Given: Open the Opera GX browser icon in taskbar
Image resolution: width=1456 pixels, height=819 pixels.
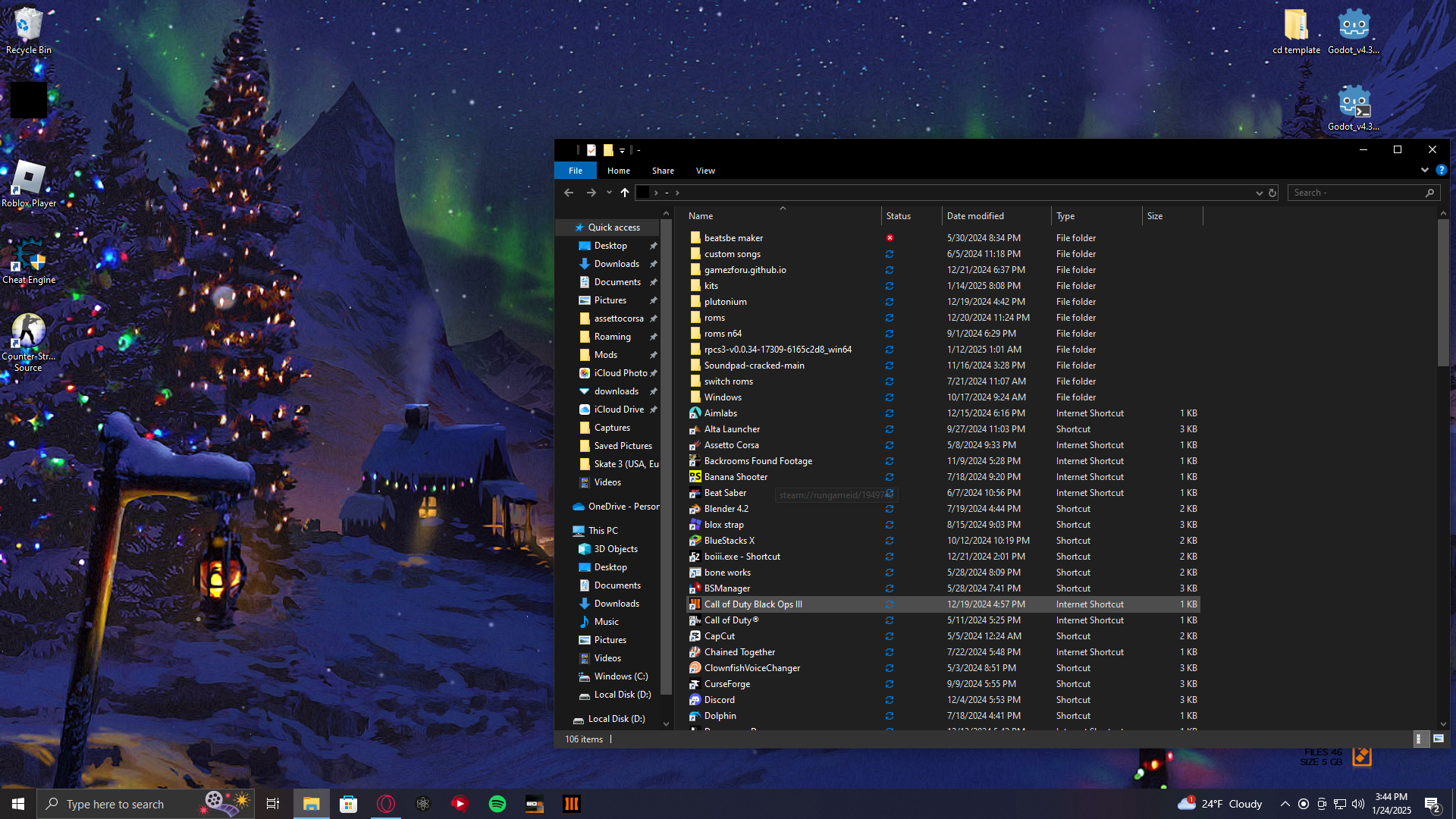Looking at the screenshot, I should [x=386, y=804].
